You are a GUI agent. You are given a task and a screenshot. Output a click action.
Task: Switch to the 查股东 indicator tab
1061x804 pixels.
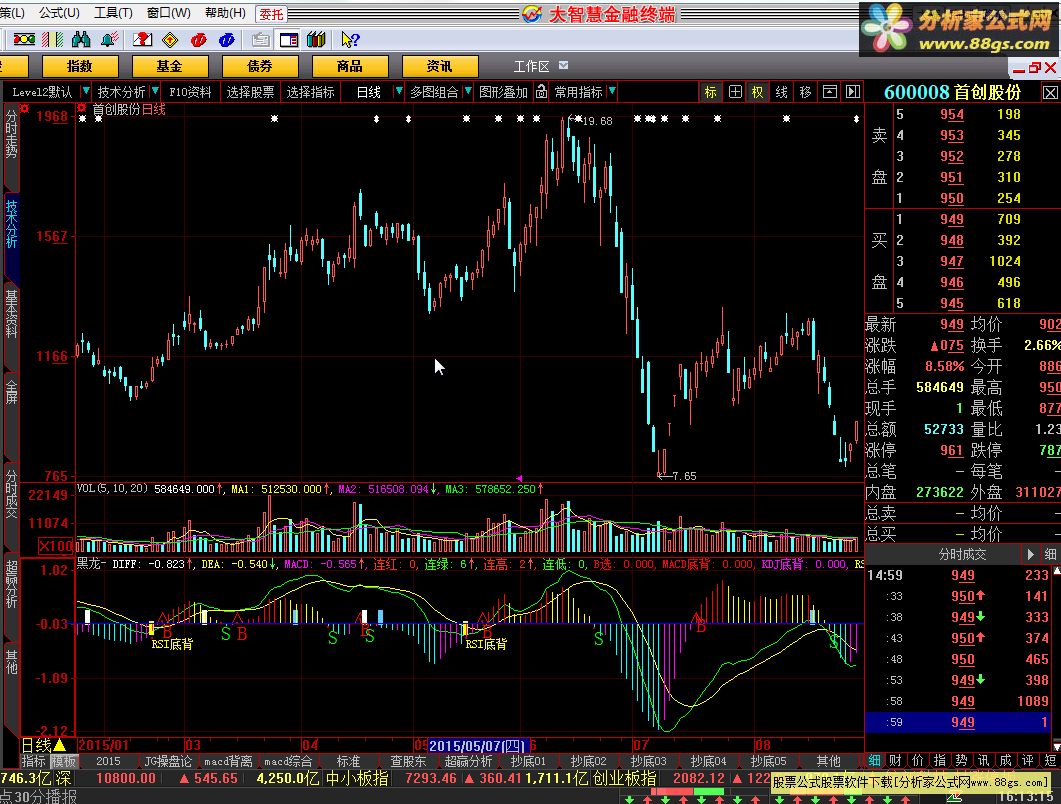(408, 761)
